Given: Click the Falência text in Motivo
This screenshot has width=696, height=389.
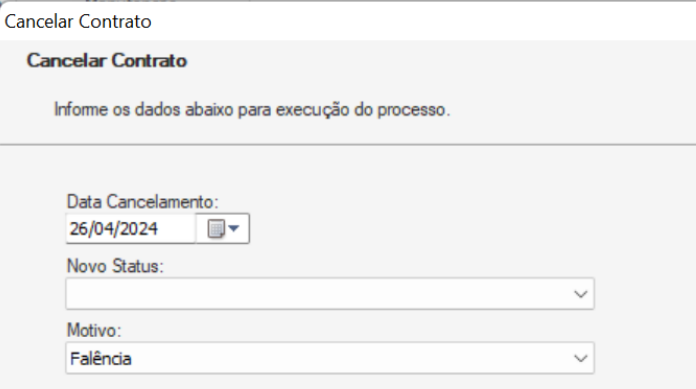Looking at the screenshot, I should (x=101, y=359).
